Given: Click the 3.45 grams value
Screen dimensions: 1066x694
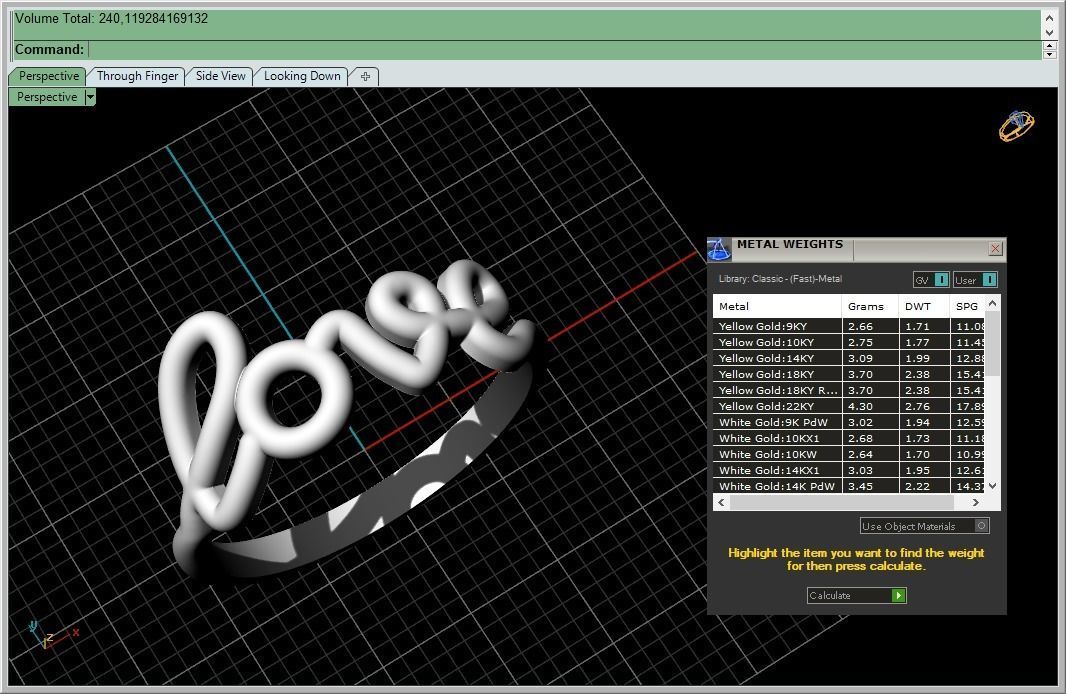Looking at the screenshot, I should [860, 486].
